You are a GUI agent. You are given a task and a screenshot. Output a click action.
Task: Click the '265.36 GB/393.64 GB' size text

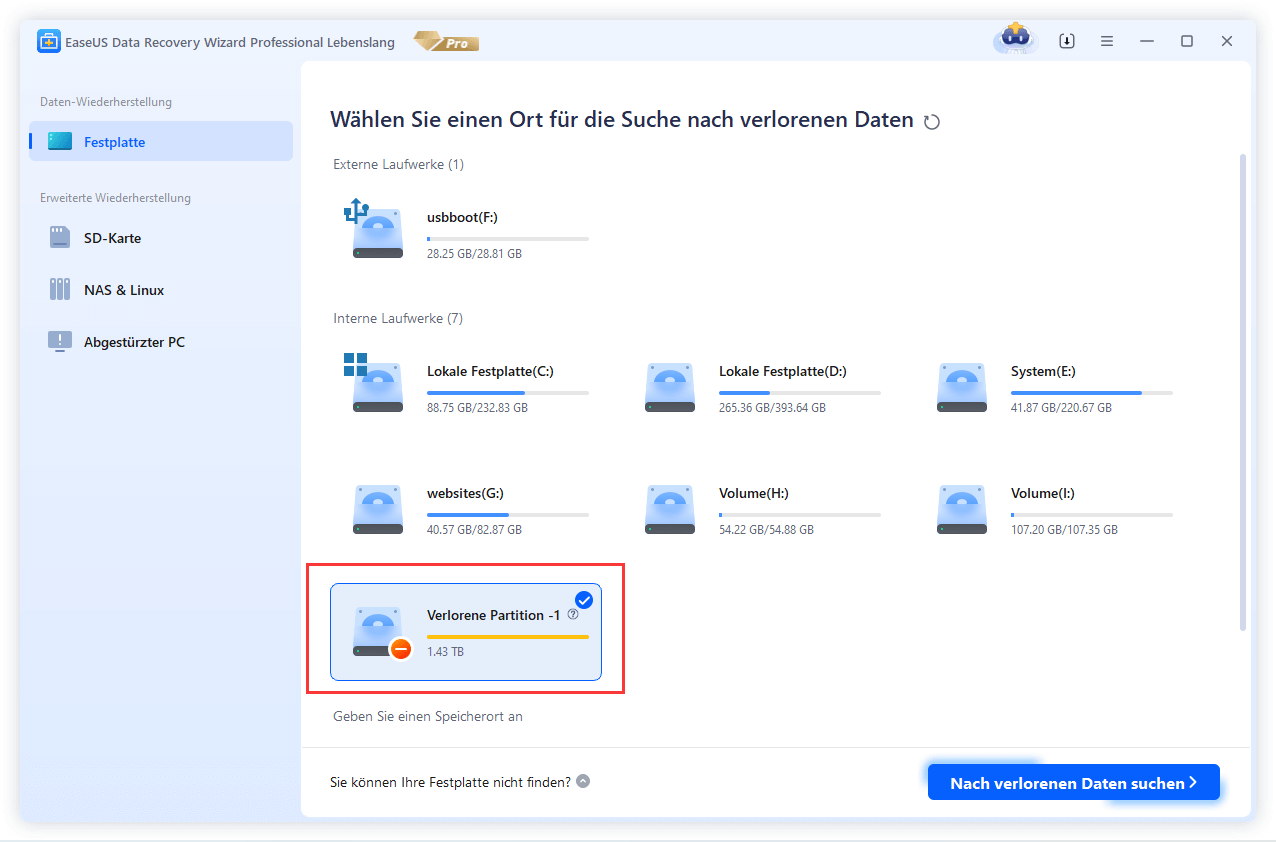point(773,408)
